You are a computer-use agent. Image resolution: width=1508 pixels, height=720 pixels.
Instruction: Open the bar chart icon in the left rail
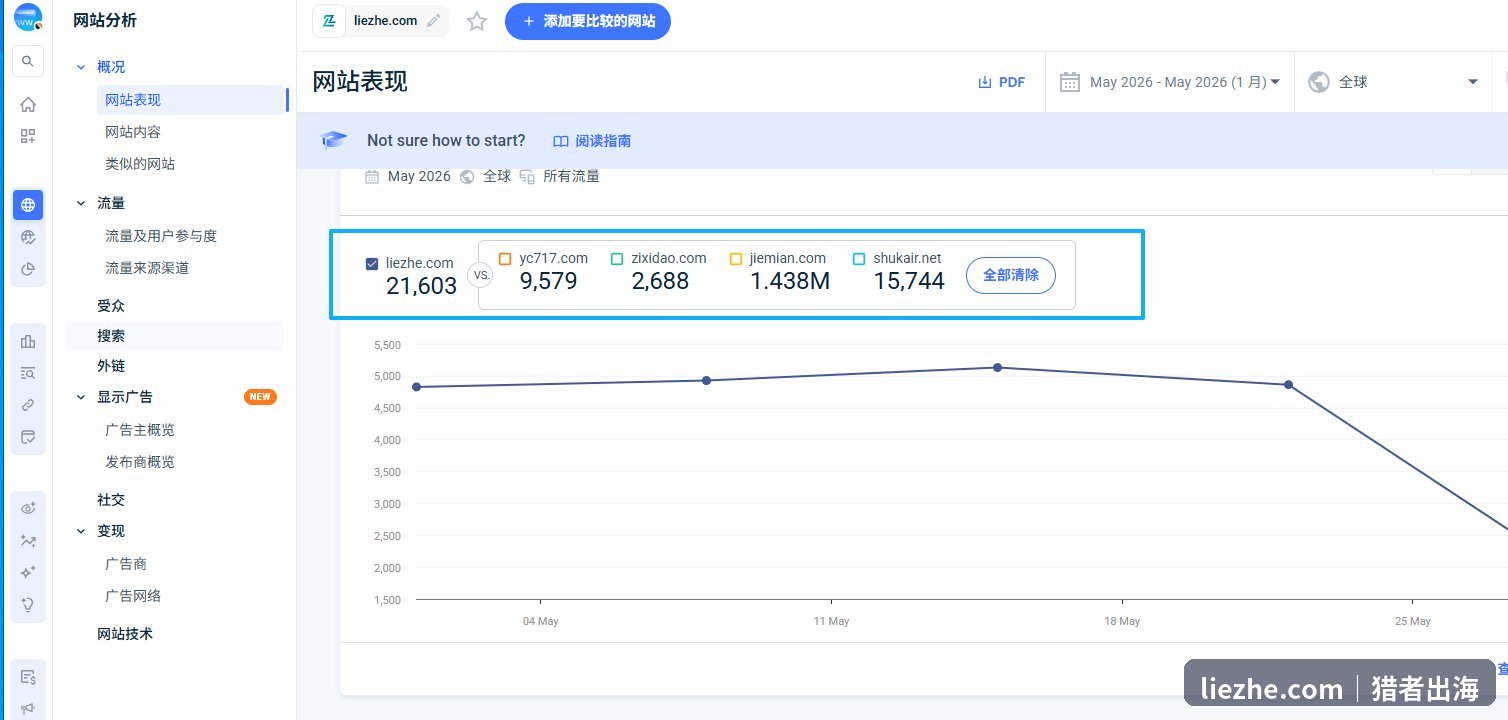tap(28, 342)
